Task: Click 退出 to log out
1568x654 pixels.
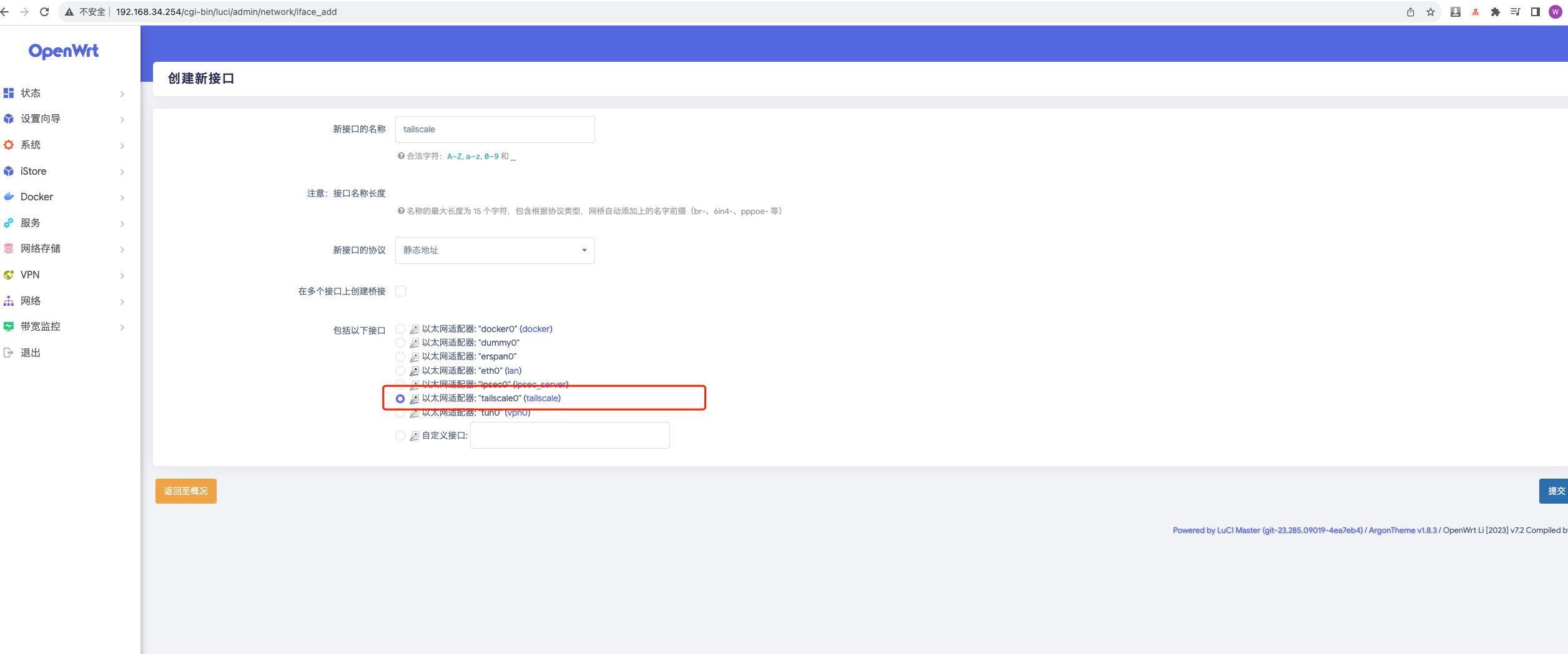Action: point(31,353)
